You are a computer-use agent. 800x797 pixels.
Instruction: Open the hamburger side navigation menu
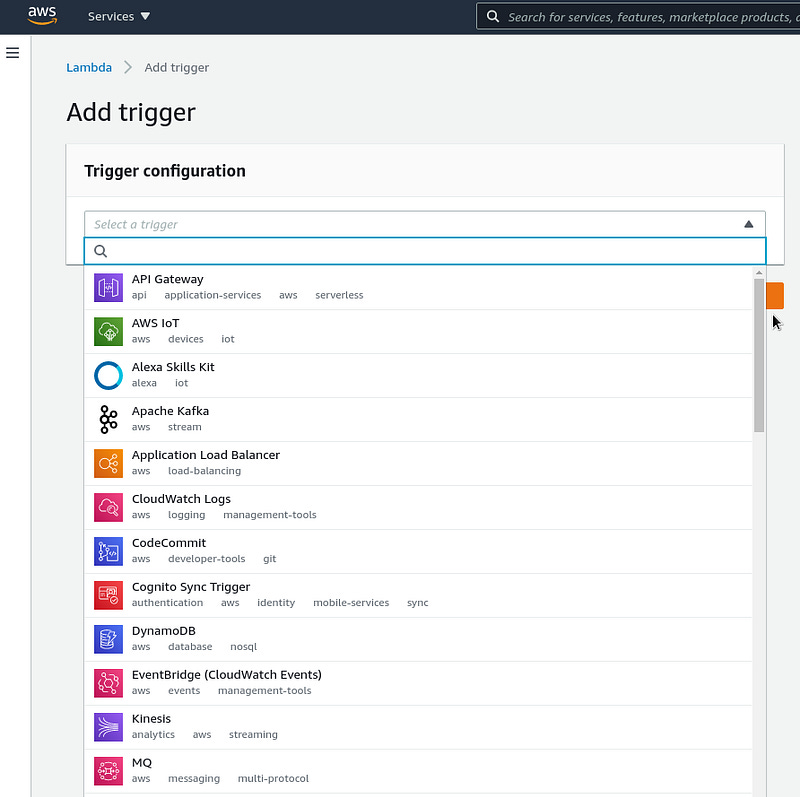[x=13, y=53]
